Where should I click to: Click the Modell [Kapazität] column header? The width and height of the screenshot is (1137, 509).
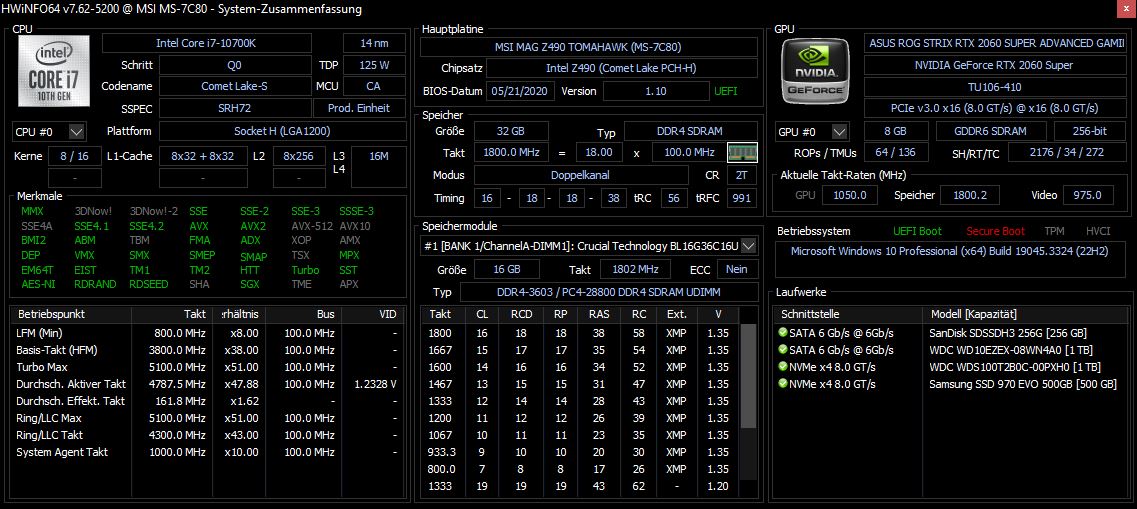(x=1024, y=315)
